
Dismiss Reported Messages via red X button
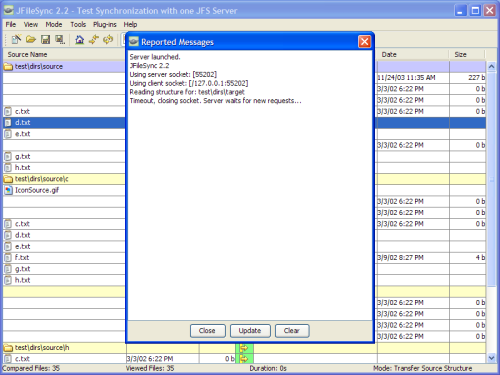click(x=364, y=42)
